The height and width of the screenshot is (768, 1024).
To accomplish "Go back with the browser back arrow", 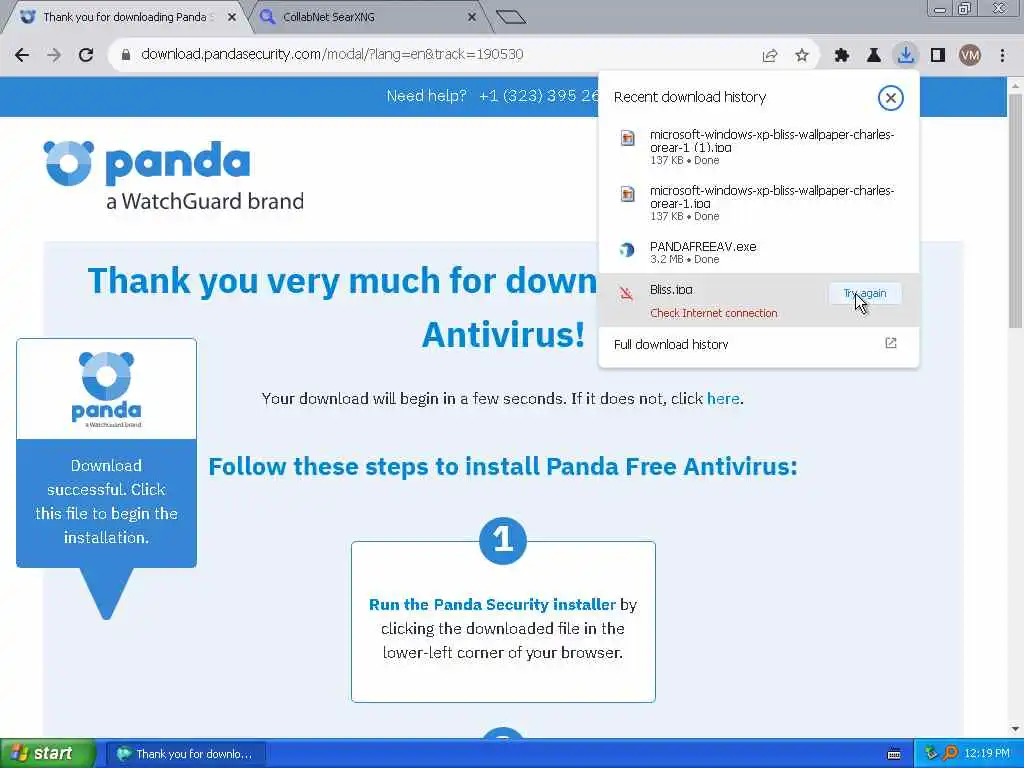I will click(22, 55).
